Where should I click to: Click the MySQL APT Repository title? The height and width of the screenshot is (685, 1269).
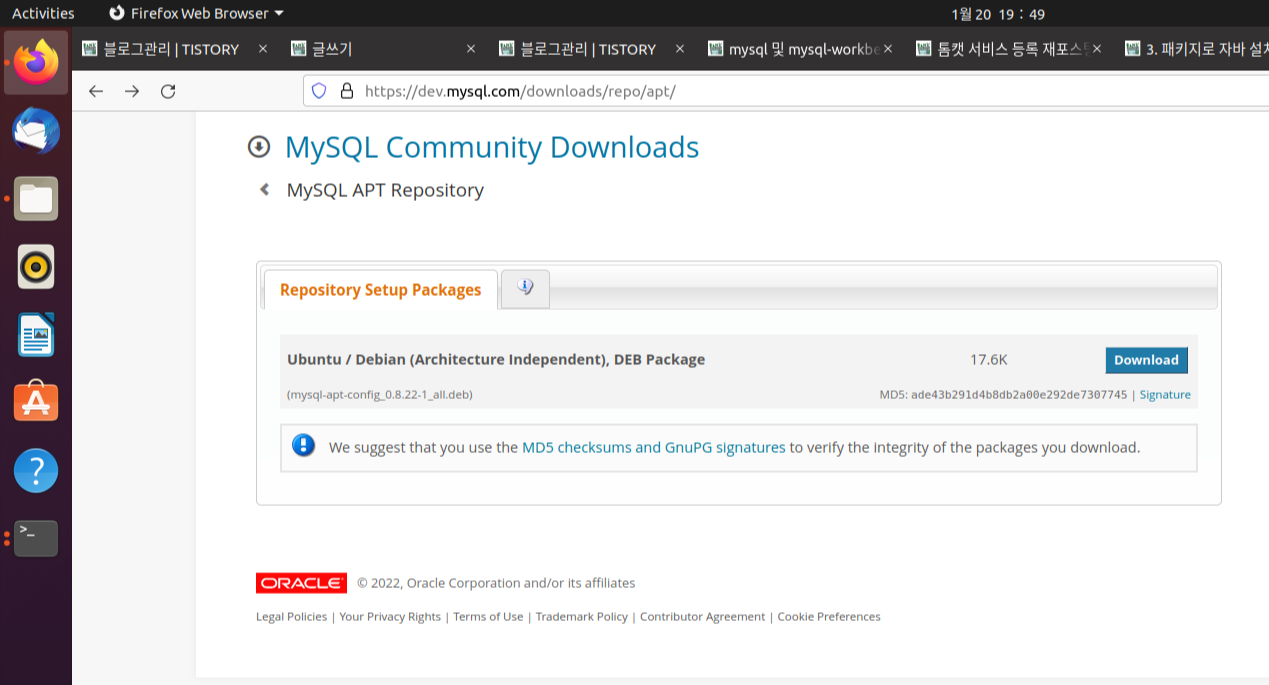(x=385, y=190)
